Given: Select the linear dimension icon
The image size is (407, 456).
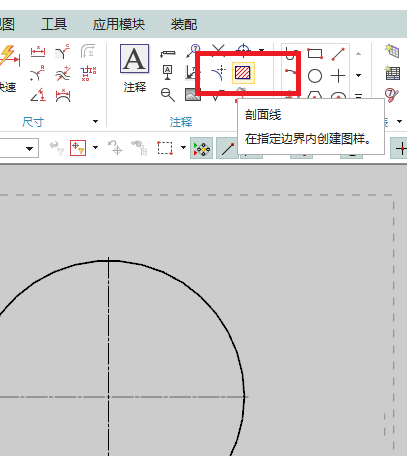Looking at the screenshot, I should click(38, 52).
